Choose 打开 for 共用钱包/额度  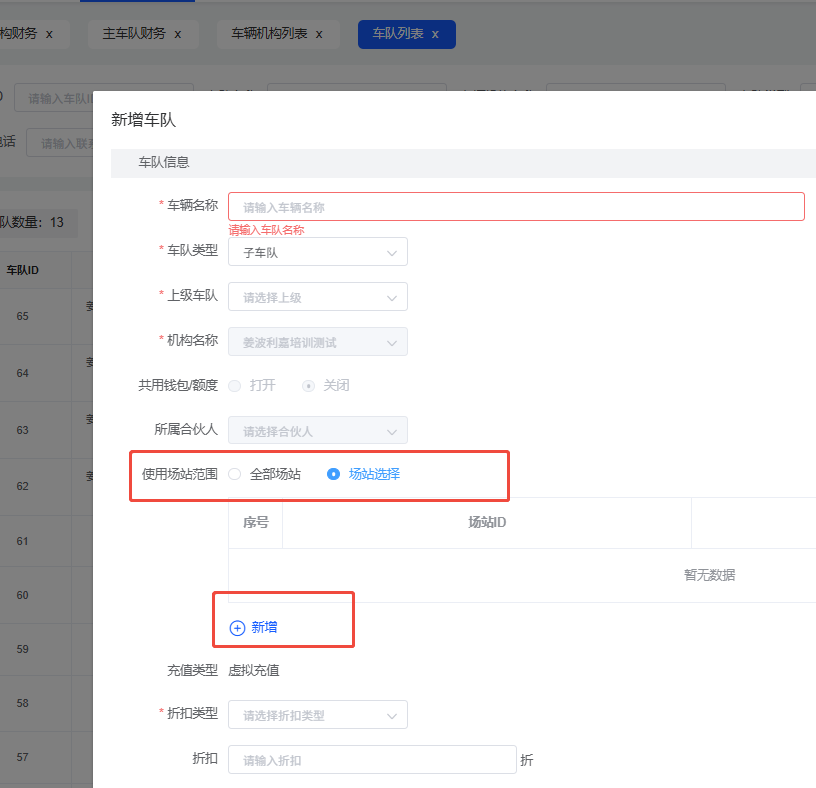(235, 386)
